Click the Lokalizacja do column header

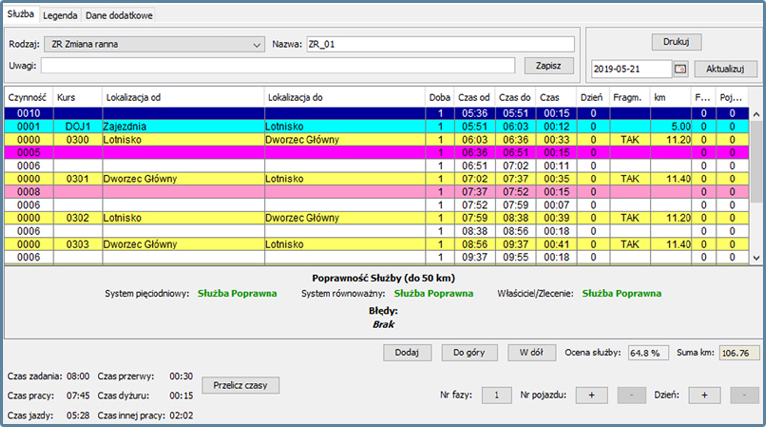(x=345, y=97)
